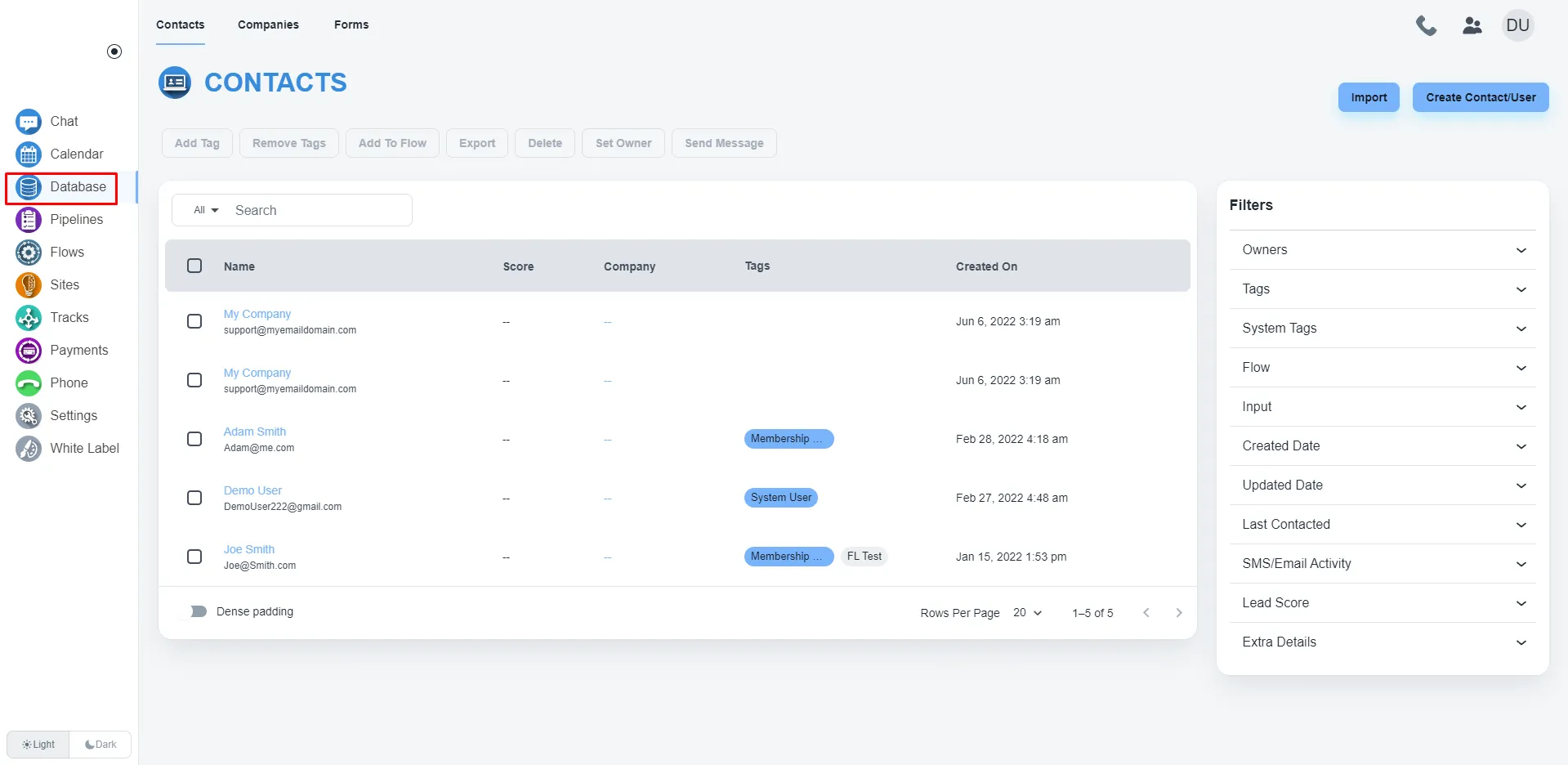Open the Settings sidebar icon

[29, 416]
